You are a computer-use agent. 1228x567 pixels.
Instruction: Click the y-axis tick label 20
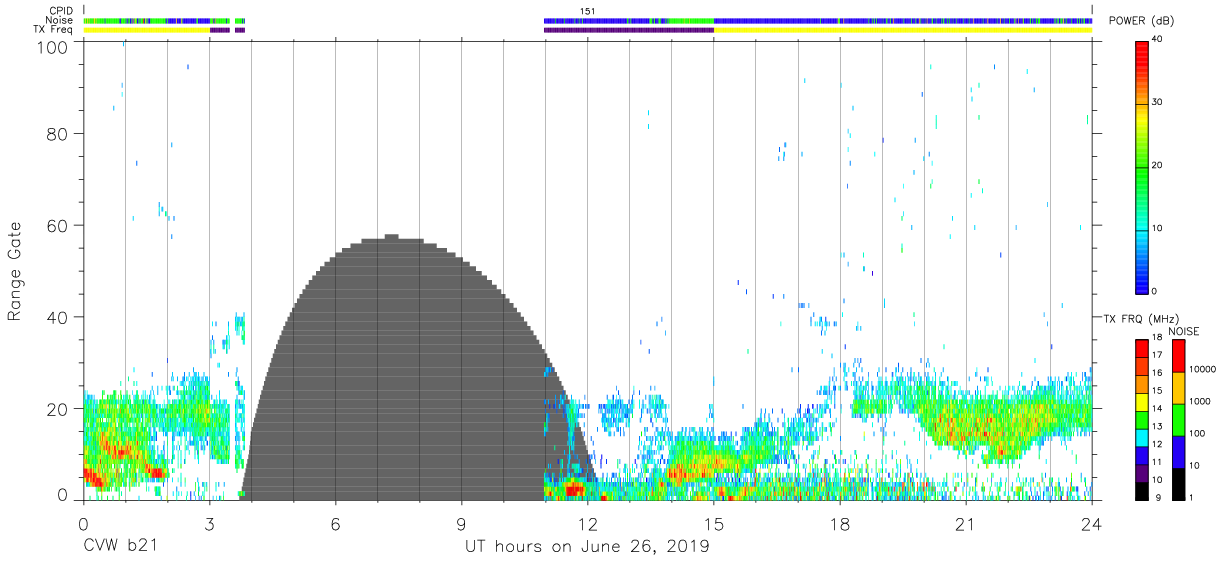[x=56, y=409]
